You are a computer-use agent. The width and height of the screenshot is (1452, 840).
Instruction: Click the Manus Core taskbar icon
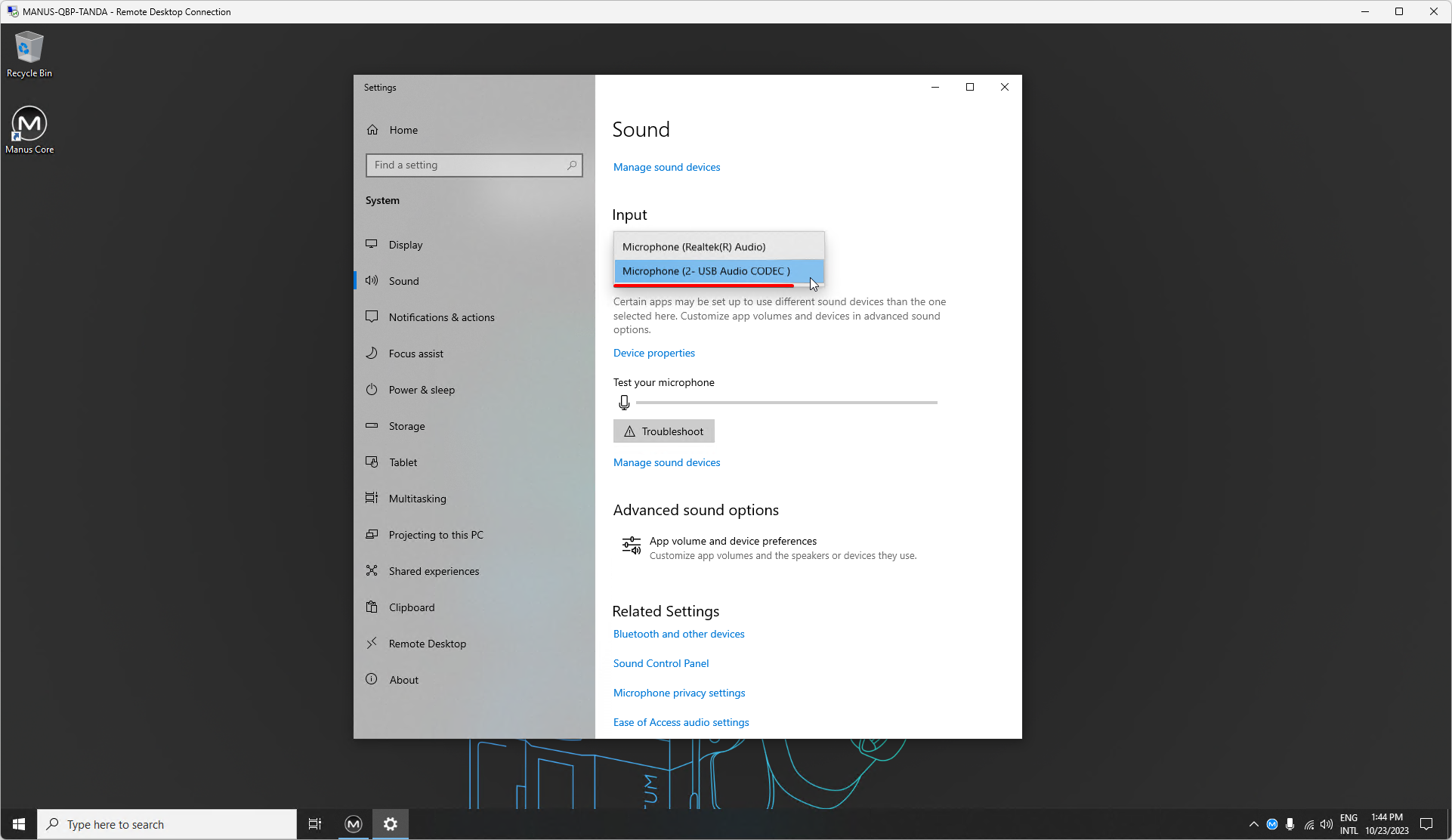(x=353, y=824)
